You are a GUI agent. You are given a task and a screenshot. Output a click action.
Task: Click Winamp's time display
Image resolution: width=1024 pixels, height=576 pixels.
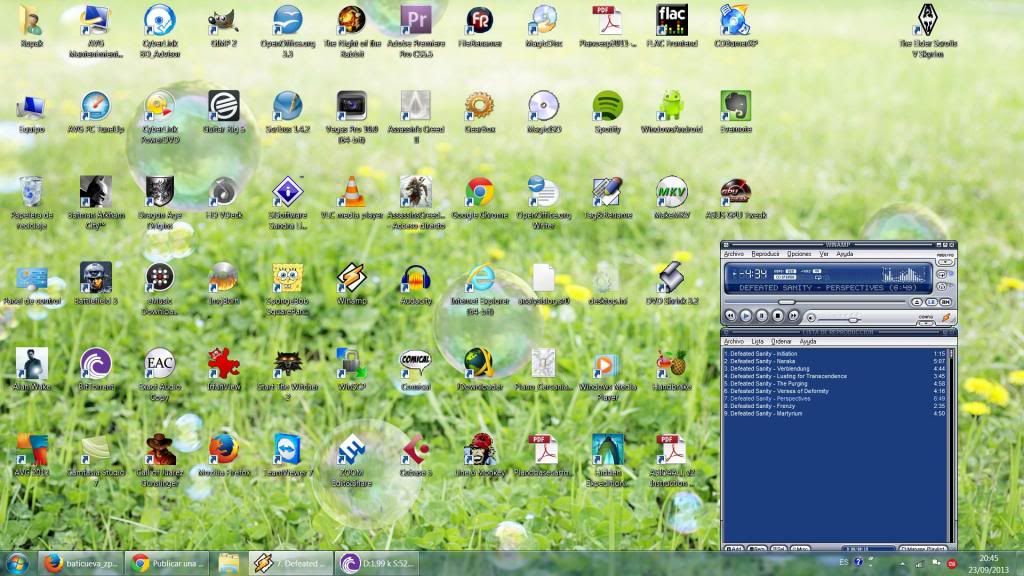click(754, 274)
